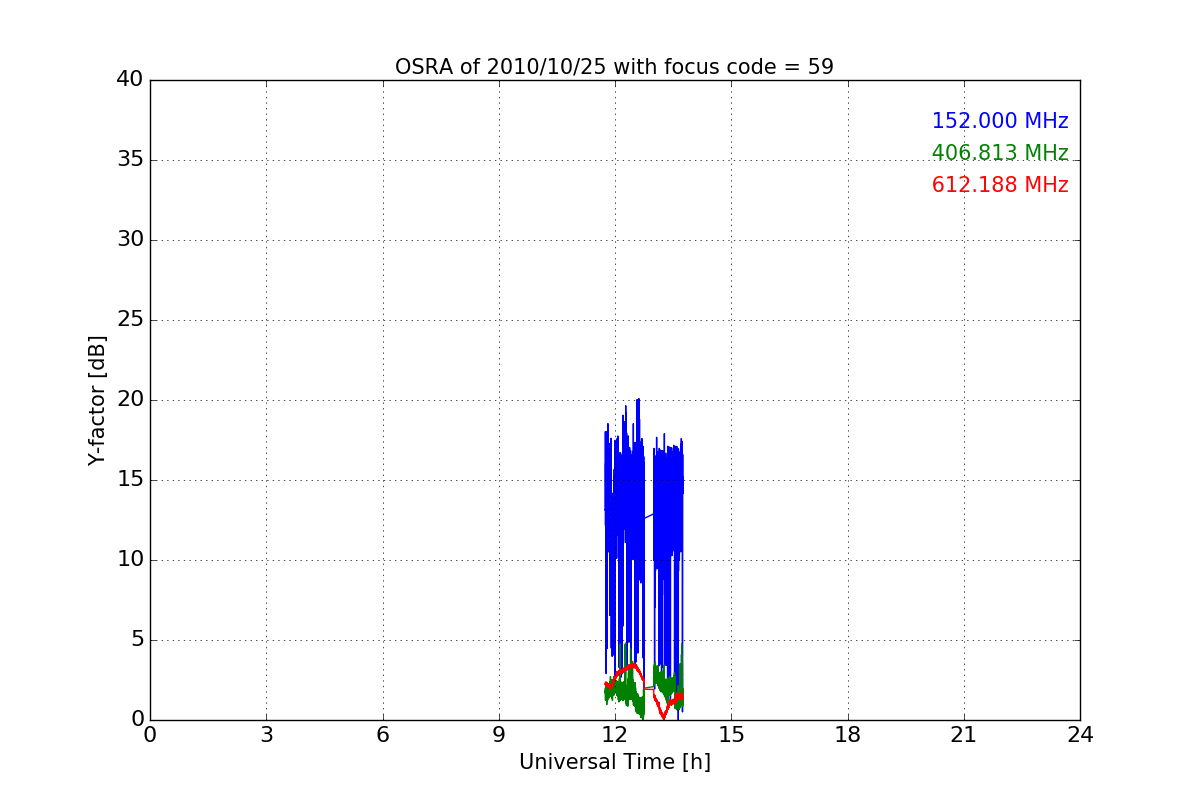Click y-axis tick label 35

pos(130,160)
